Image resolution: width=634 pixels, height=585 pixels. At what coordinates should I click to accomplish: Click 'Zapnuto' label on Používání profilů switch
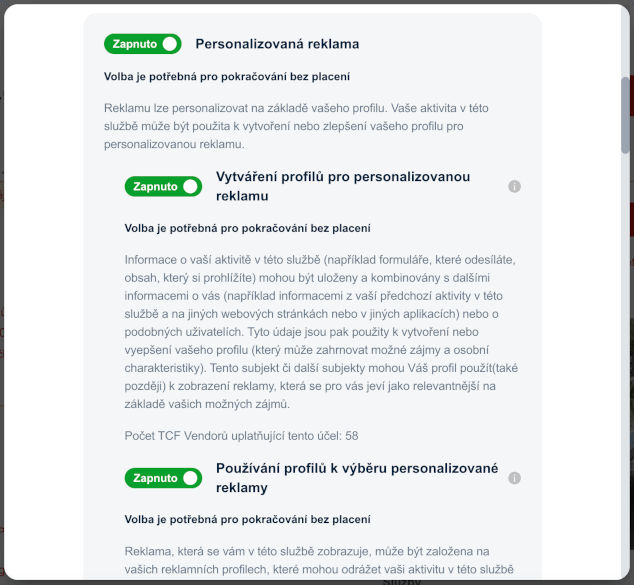point(155,478)
